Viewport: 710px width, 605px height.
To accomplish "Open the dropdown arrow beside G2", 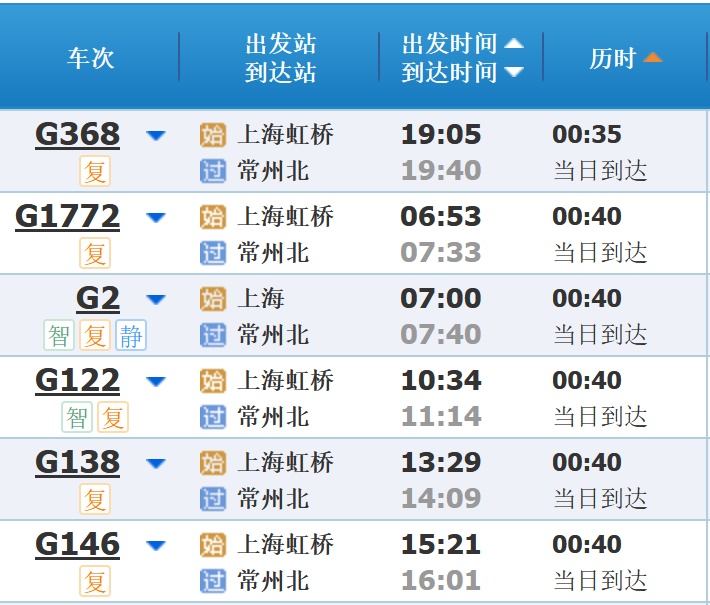I will pyautogui.click(x=156, y=299).
